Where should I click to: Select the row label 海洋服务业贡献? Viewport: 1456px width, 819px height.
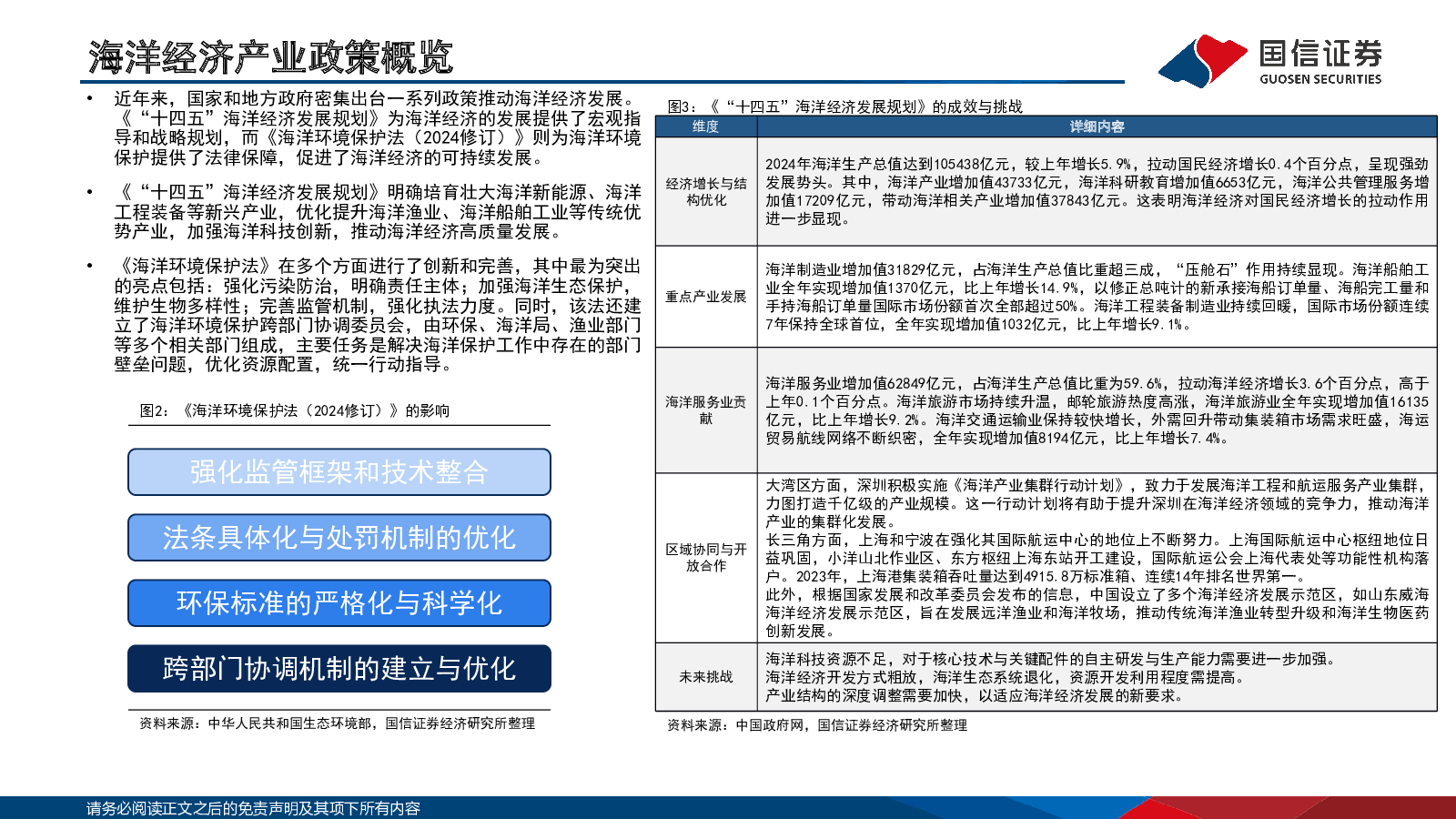pyautogui.click(x=706, y=409)
